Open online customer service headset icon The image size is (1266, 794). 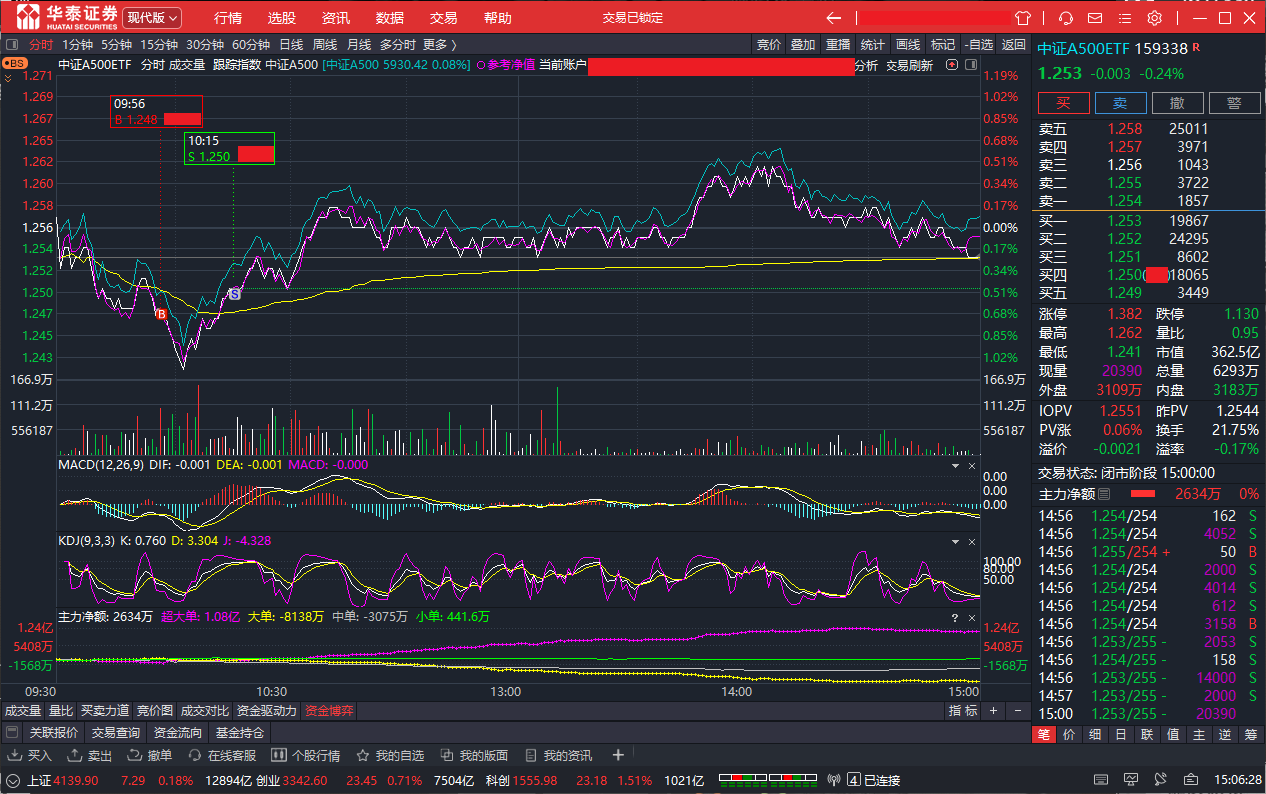point(1066,18)
